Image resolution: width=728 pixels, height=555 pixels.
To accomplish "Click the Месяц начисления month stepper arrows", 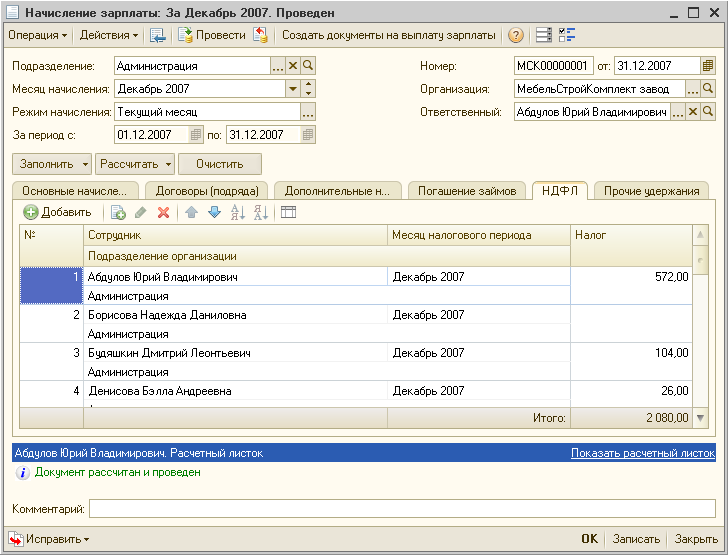I will click(x=308, y=88).
